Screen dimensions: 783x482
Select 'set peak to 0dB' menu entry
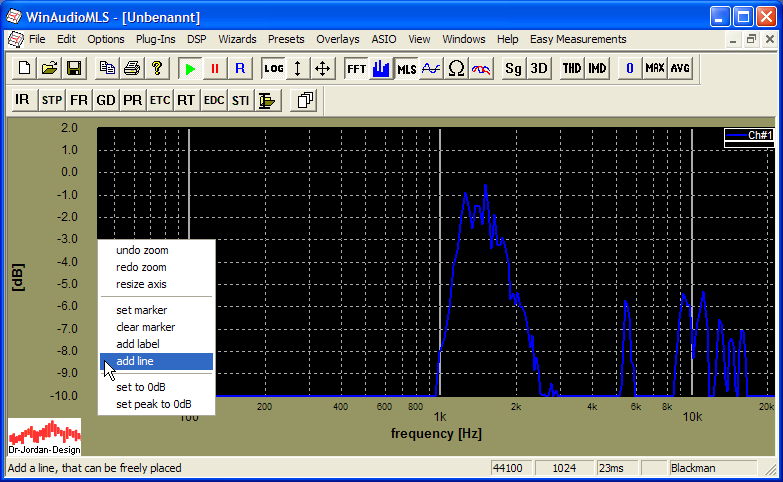[x=153, y=404]
